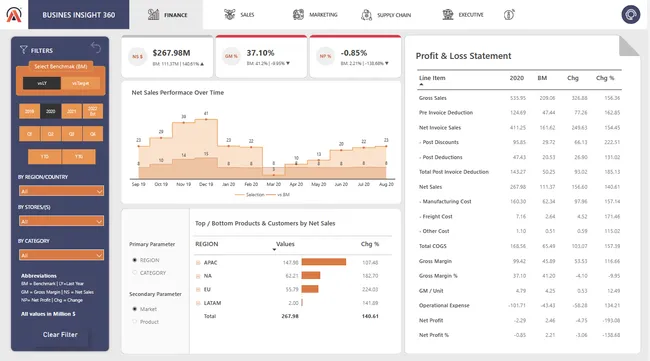Click the Business Insight 360 title banner
The width and height of the screenshot is (650, 361).
tap(78, 15)
